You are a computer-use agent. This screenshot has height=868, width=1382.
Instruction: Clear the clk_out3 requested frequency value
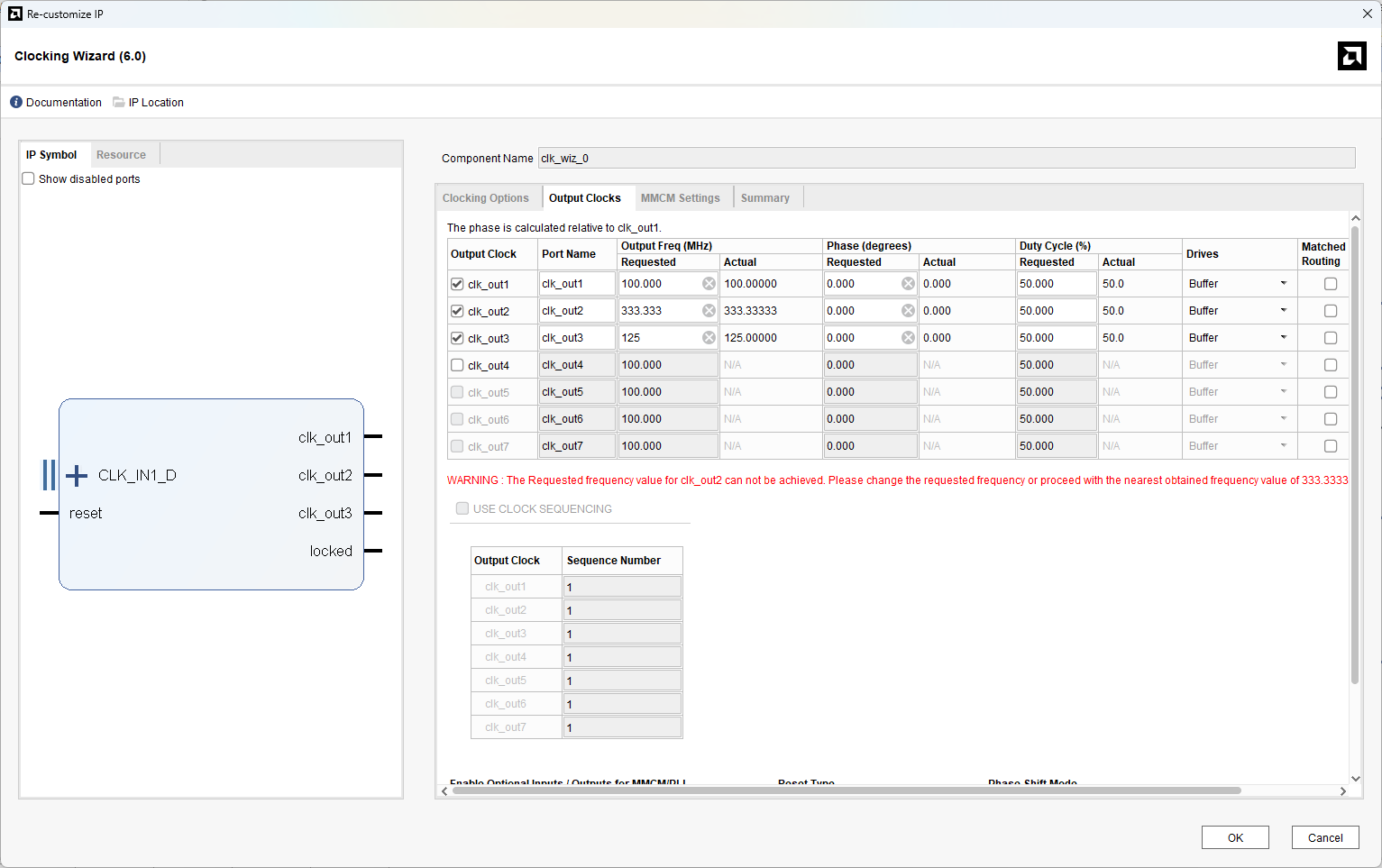pyautogui.click(x=709, y=338)
